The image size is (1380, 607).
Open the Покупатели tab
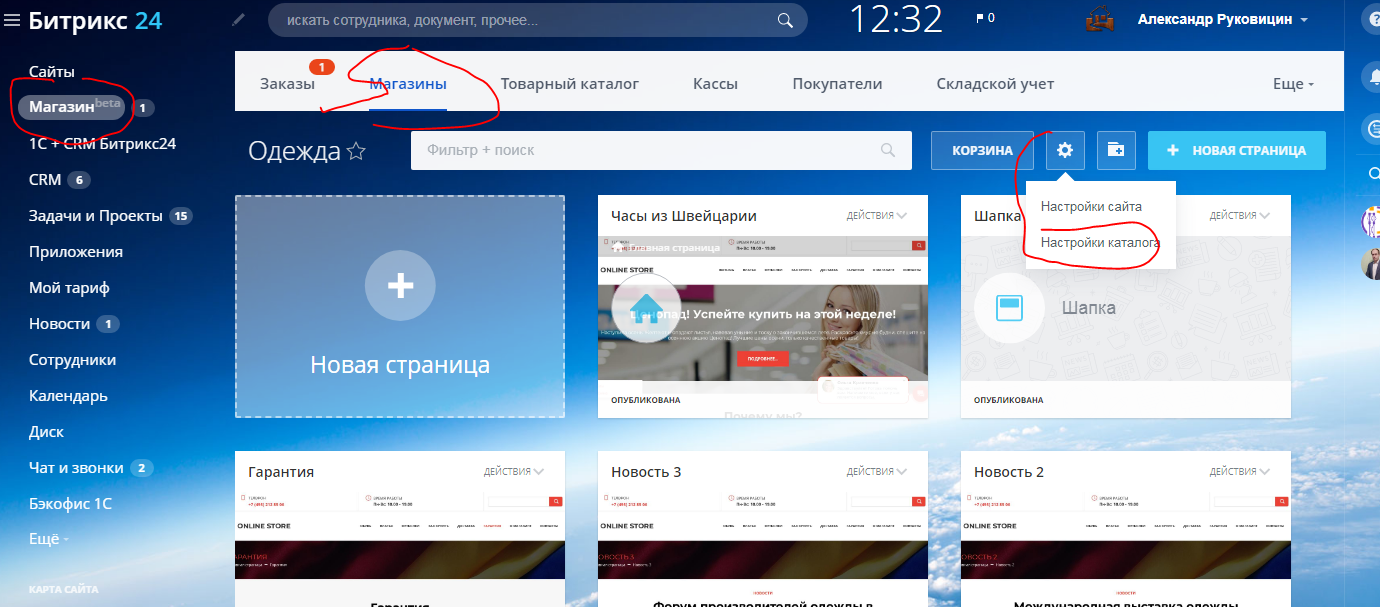click(x=837, y=84)
